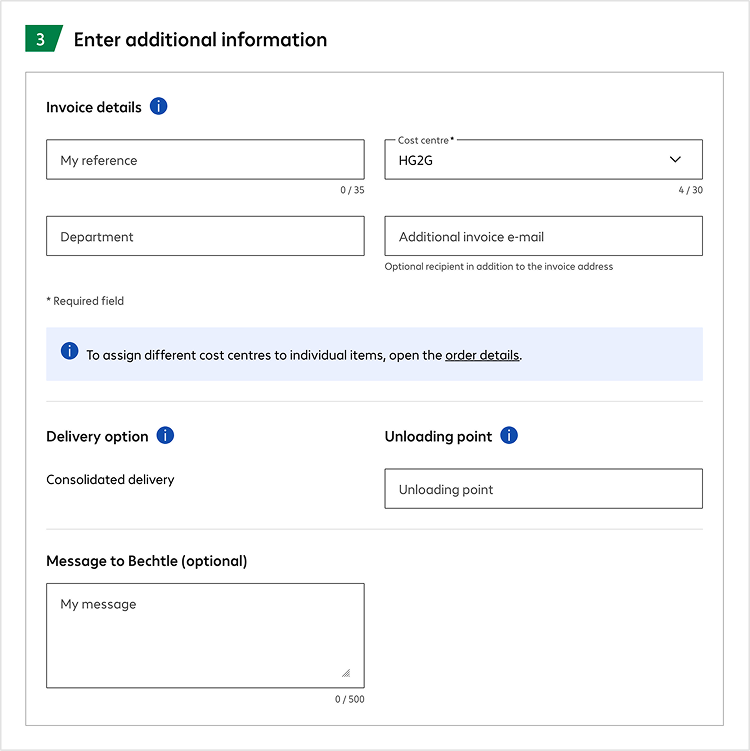Viewport: 750px width, 751px height.
Task: Focus the My reference input field
Action: (x=205, y=160)
